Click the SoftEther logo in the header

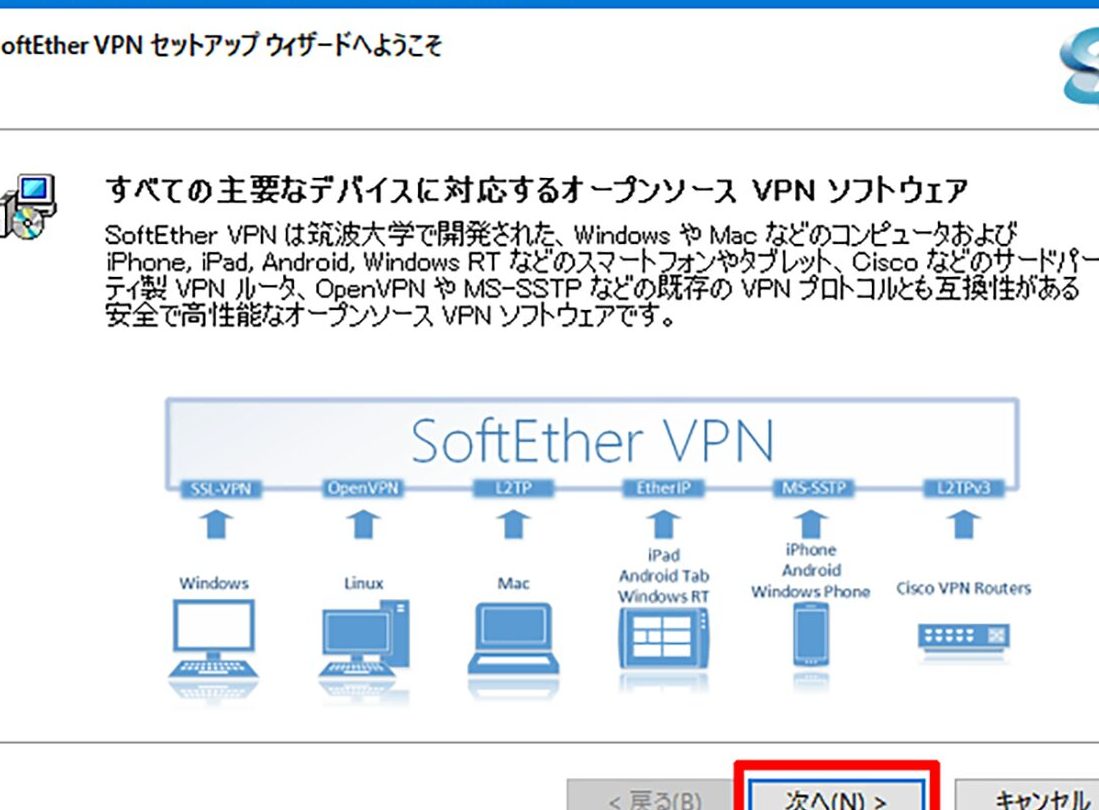click(1080, 66)
